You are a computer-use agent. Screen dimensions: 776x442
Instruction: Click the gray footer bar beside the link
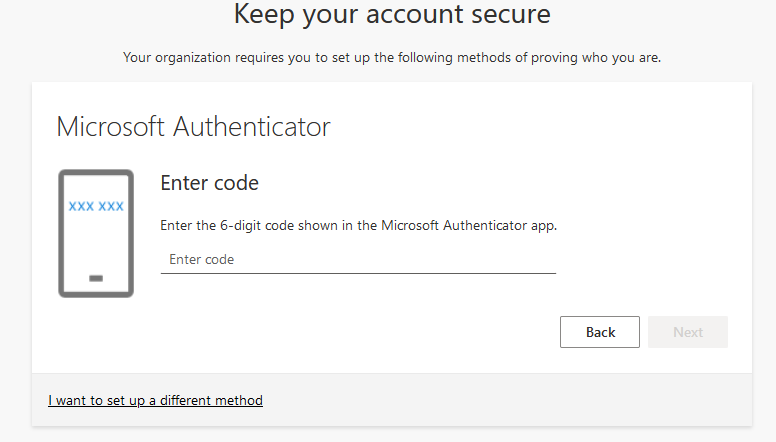point(500,400)
